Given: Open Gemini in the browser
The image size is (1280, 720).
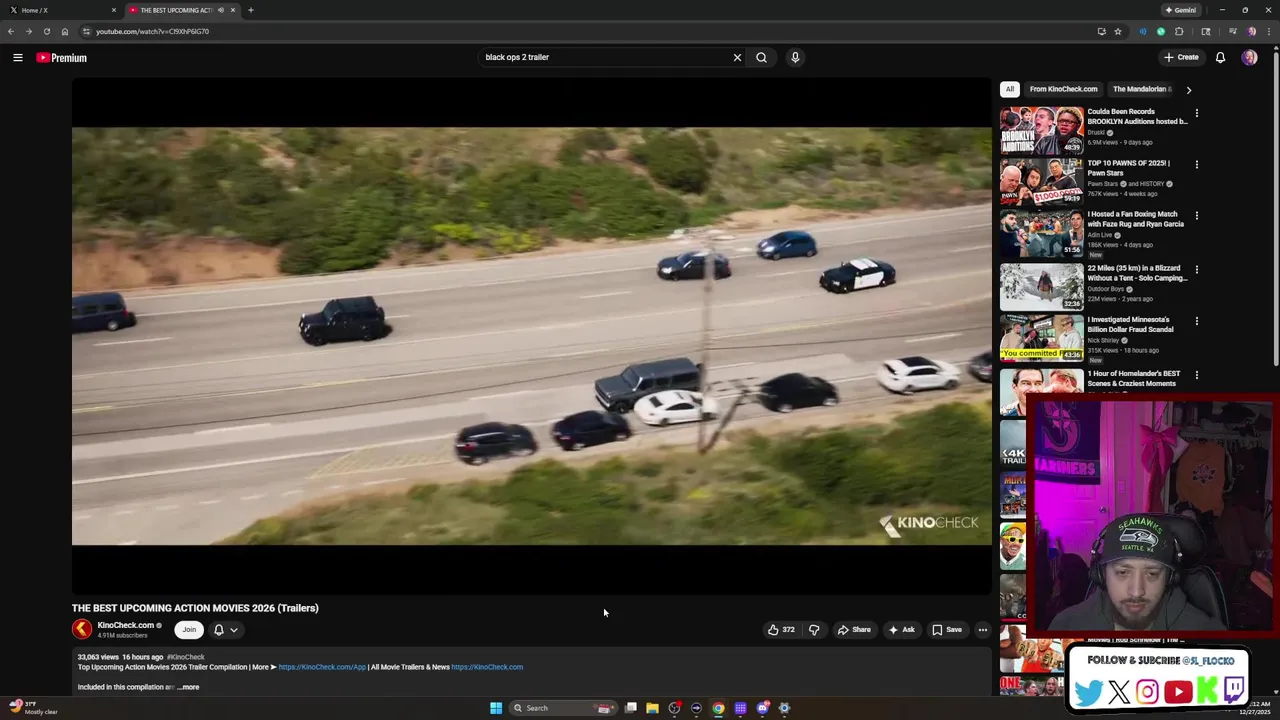Looking at the screenshot, I should [x=1180, y=10].
